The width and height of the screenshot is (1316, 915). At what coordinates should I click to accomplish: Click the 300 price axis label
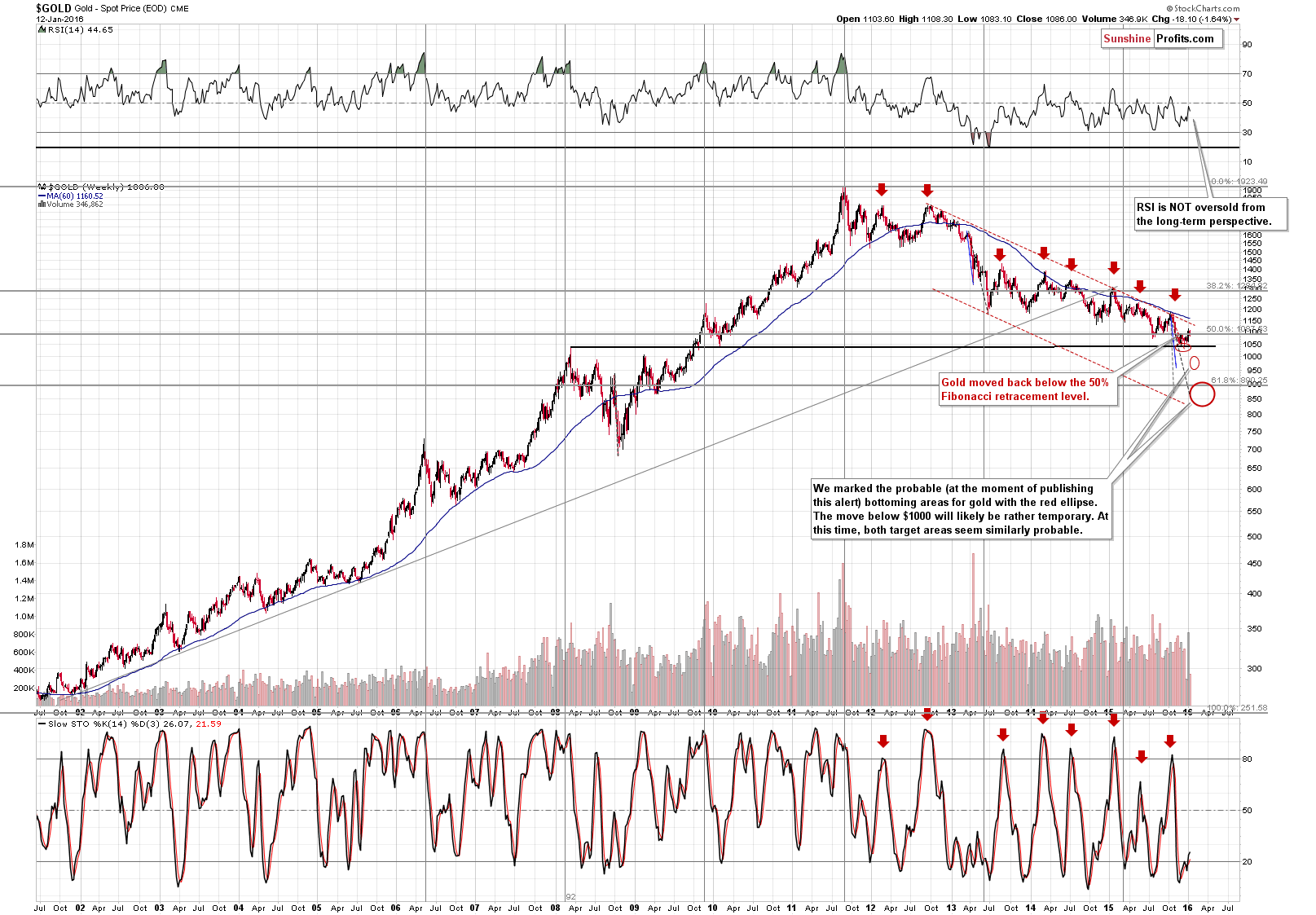[x=1253, y=668]
